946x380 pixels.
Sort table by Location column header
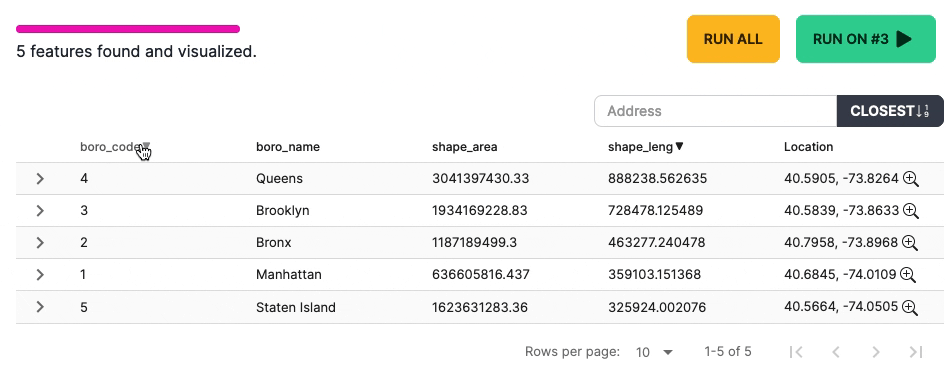pyautogui.click(x=808, y=147)
